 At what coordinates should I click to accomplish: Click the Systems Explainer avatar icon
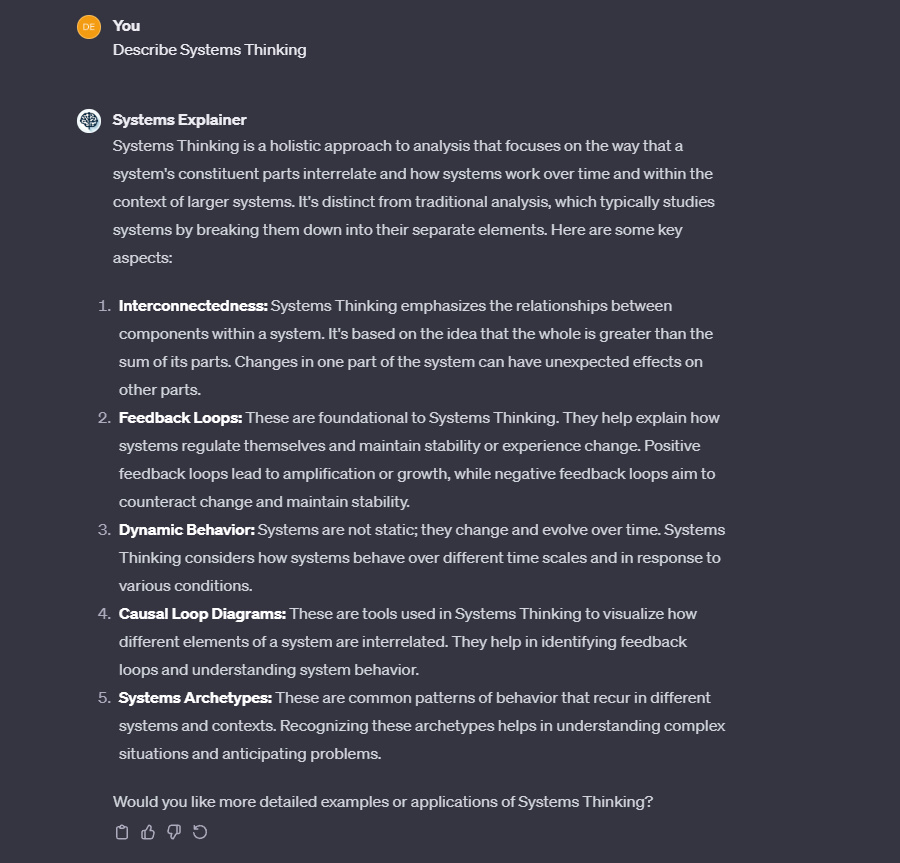[x=89, y=121]
